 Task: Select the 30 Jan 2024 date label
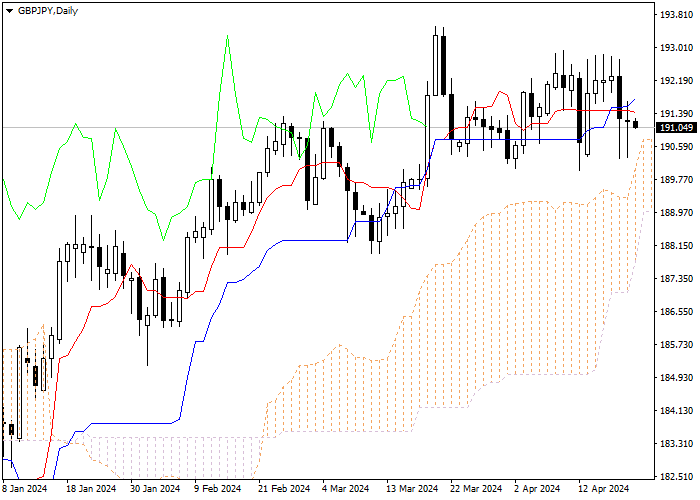155,489
